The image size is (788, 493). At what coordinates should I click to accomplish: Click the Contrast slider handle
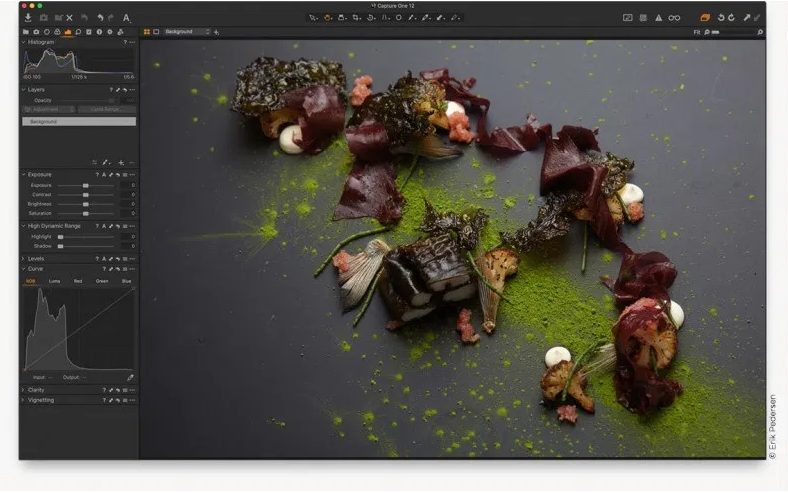pyautogui.click(x=85, y=194)
